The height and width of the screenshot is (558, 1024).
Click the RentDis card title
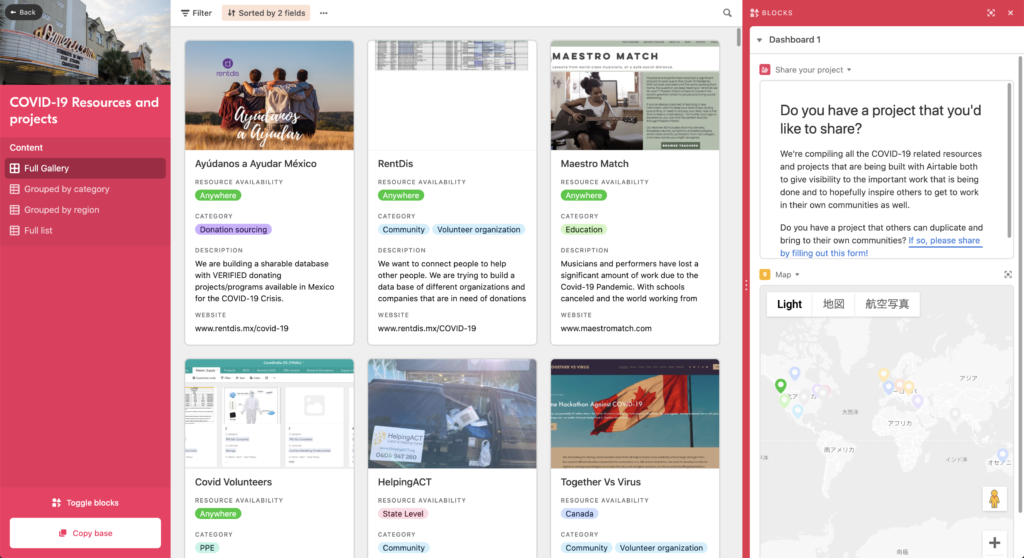395,163
